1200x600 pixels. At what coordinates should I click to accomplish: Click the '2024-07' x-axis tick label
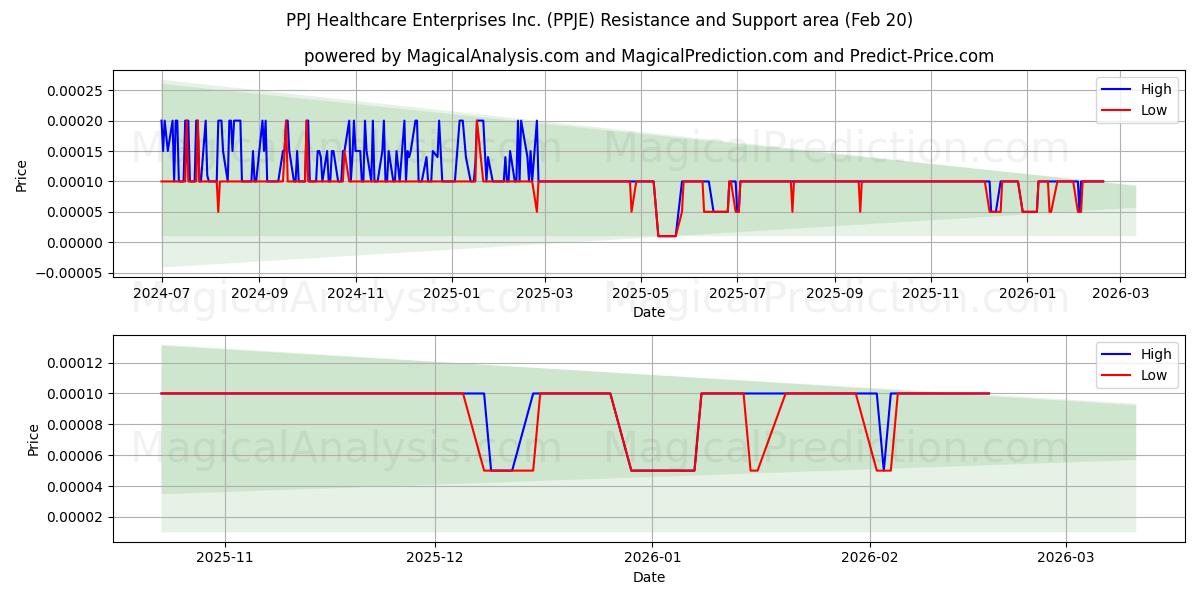click(x=162, y=293)
